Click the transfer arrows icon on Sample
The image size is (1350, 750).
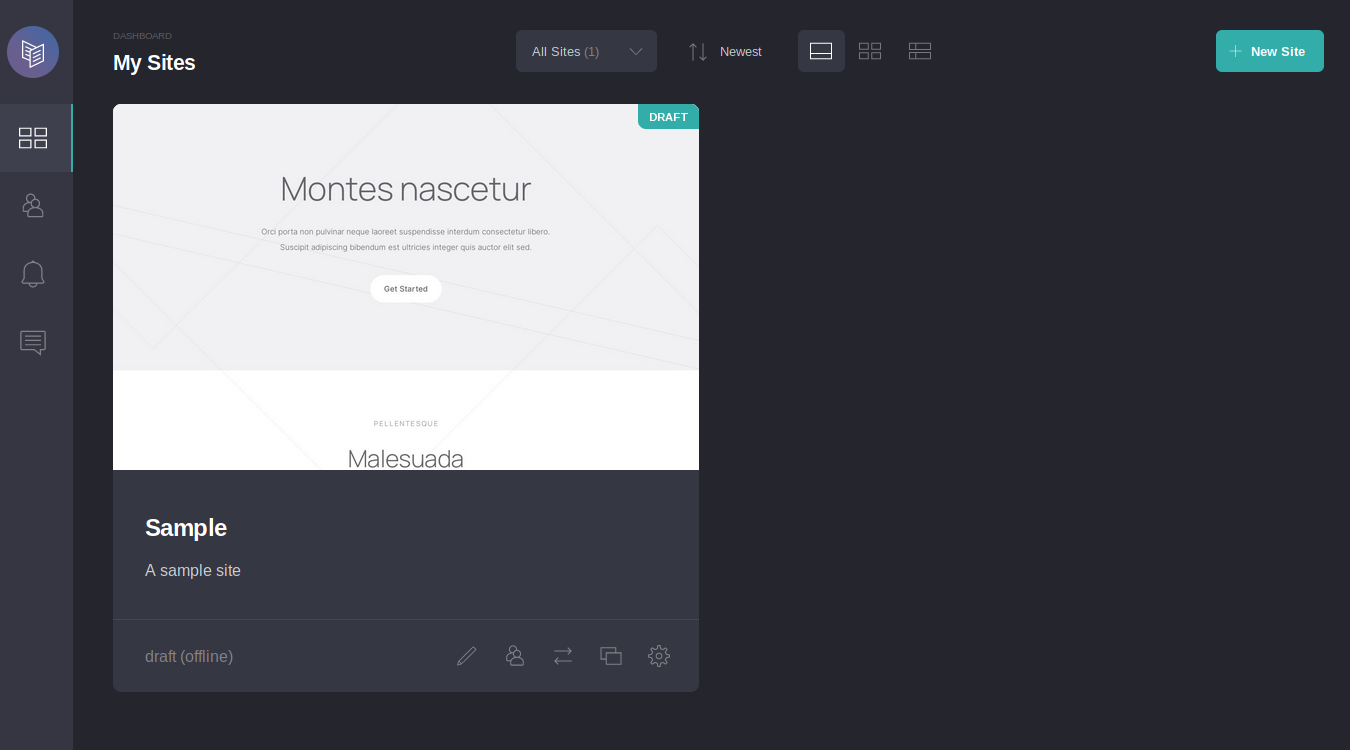pyautogui.click(x=563, y=656)
